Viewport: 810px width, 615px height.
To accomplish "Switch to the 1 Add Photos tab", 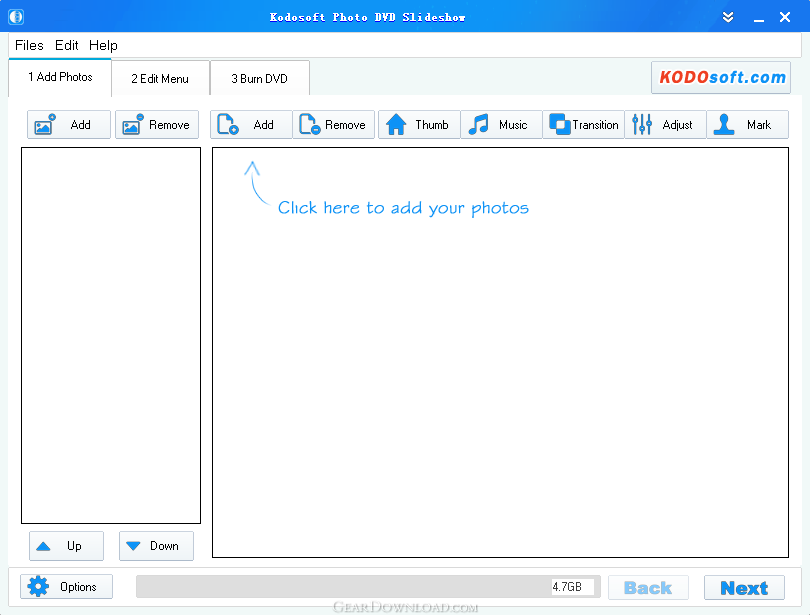I will click(x=60, y=77).
